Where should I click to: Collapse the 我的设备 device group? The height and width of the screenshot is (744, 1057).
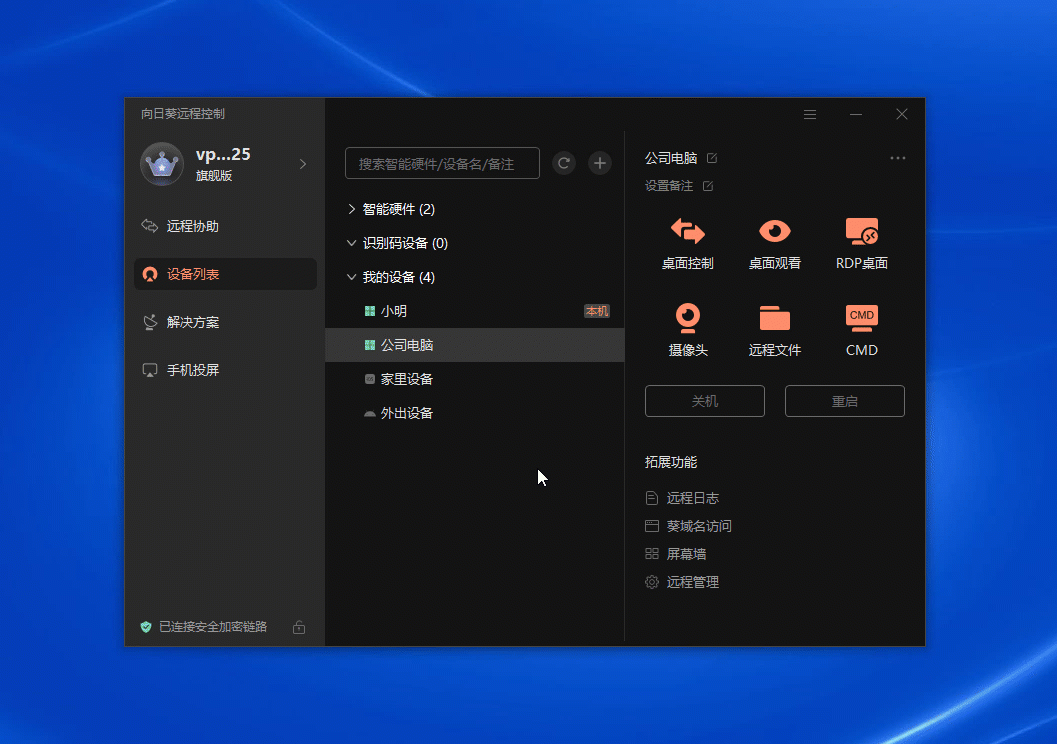pyautogui.click(x=351, y=276)
